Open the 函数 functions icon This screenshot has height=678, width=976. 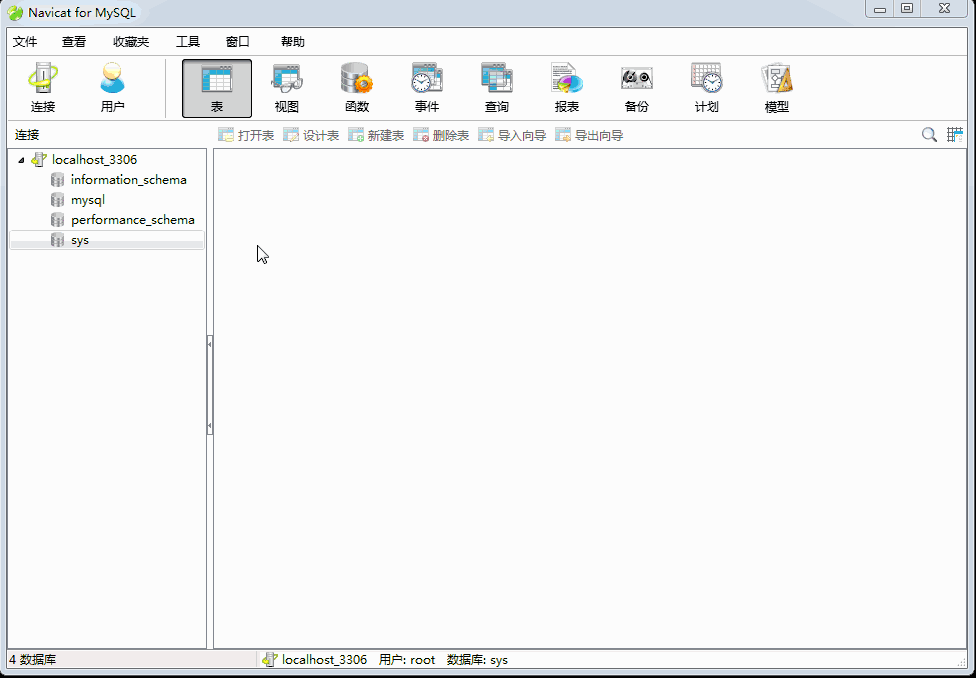pos(357,88)
